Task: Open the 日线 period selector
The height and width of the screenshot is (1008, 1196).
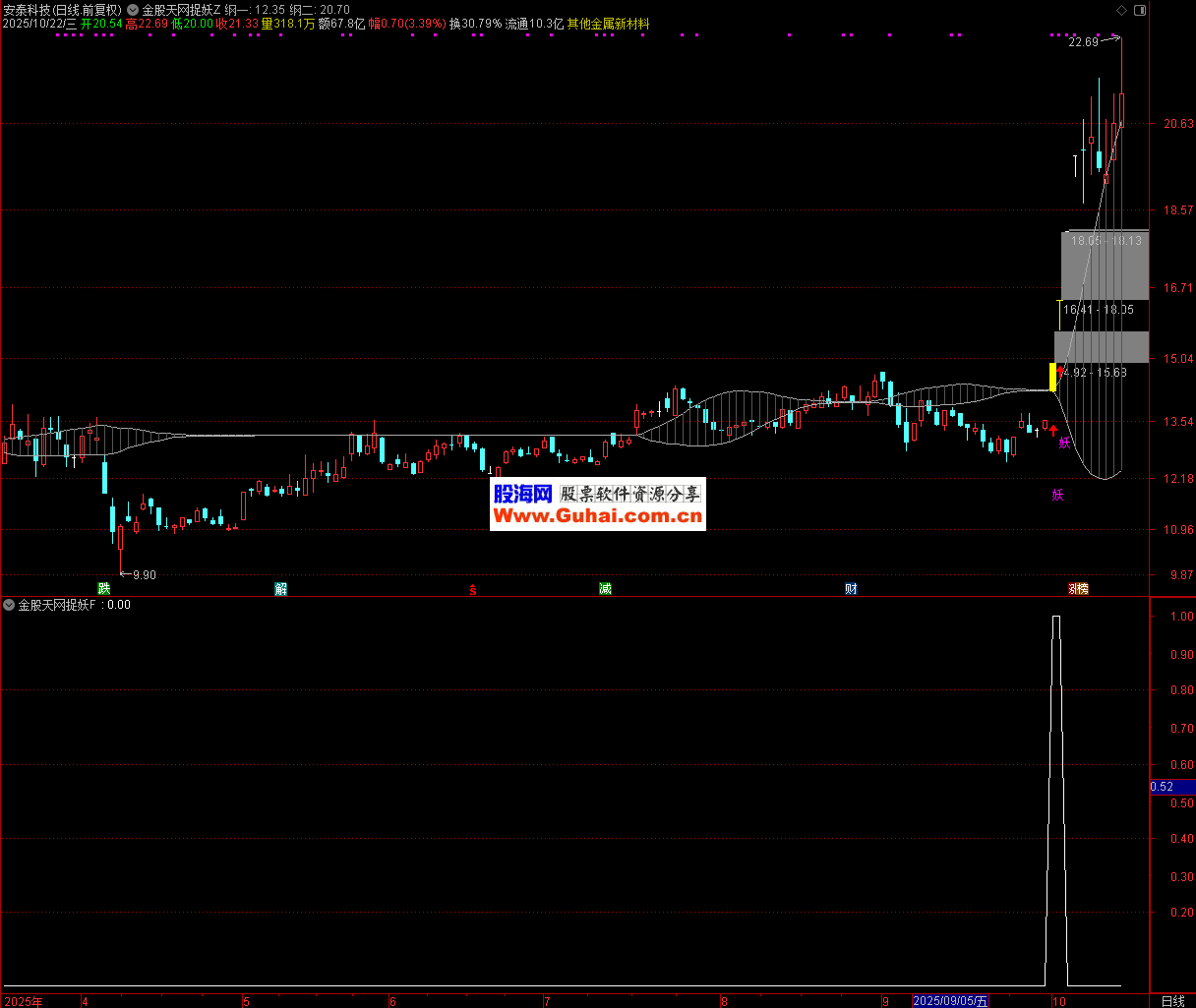Action: point(1171,1001)
